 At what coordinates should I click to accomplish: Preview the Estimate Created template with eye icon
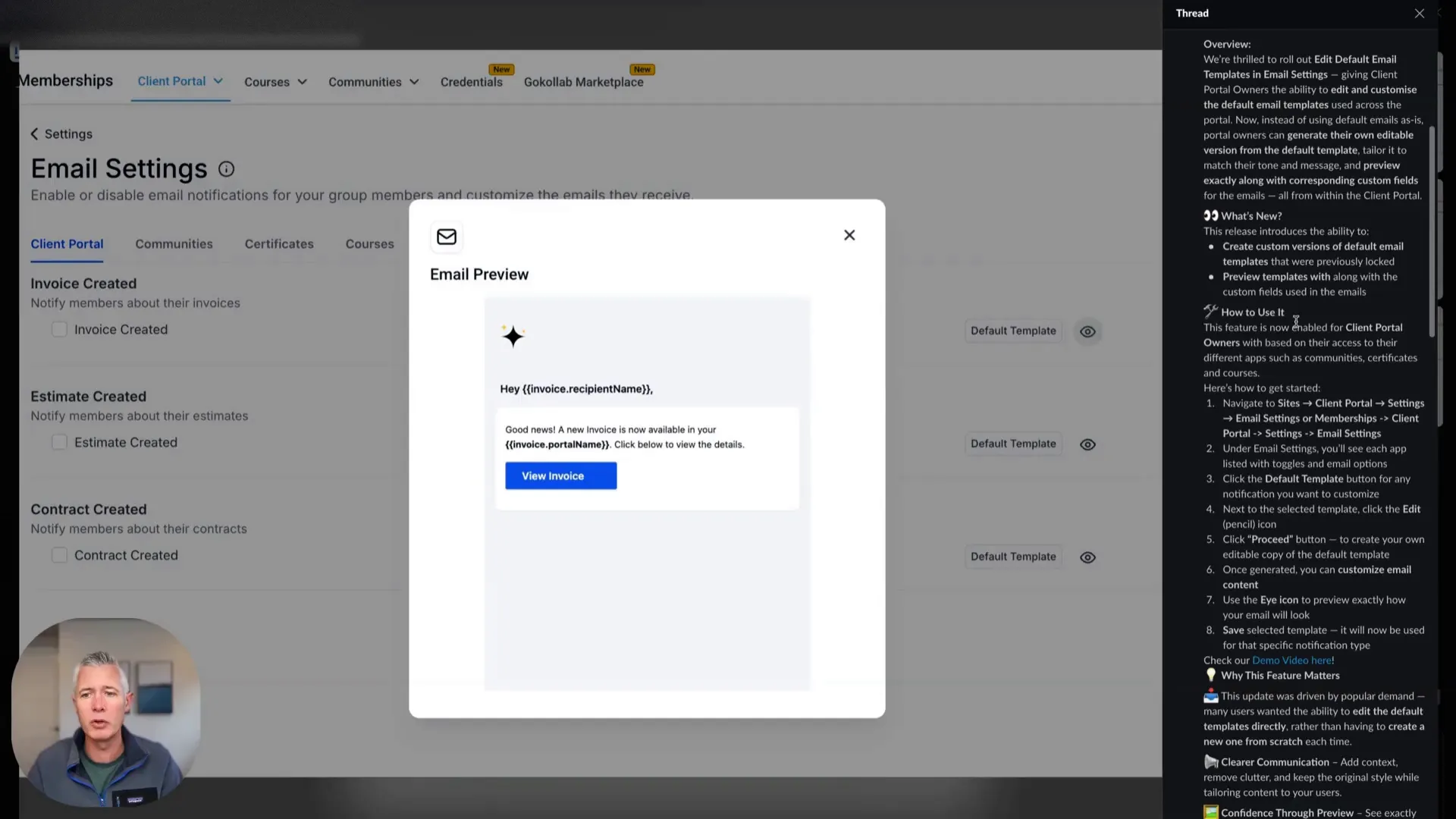click(1087, 444)
